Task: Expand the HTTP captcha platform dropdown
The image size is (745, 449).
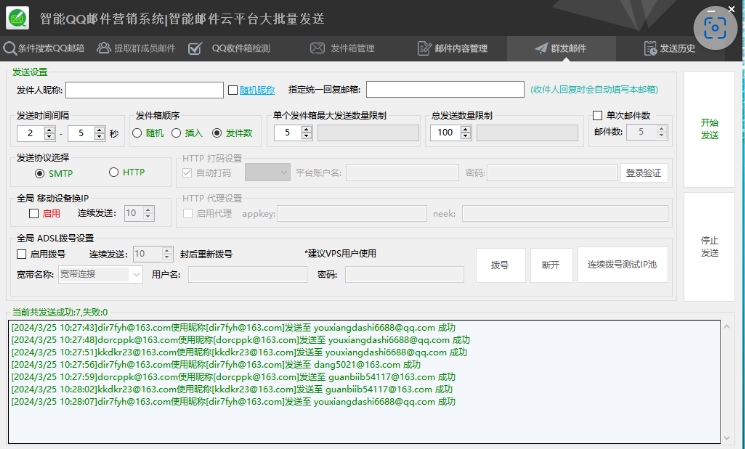Action: [x=284, y=172]
